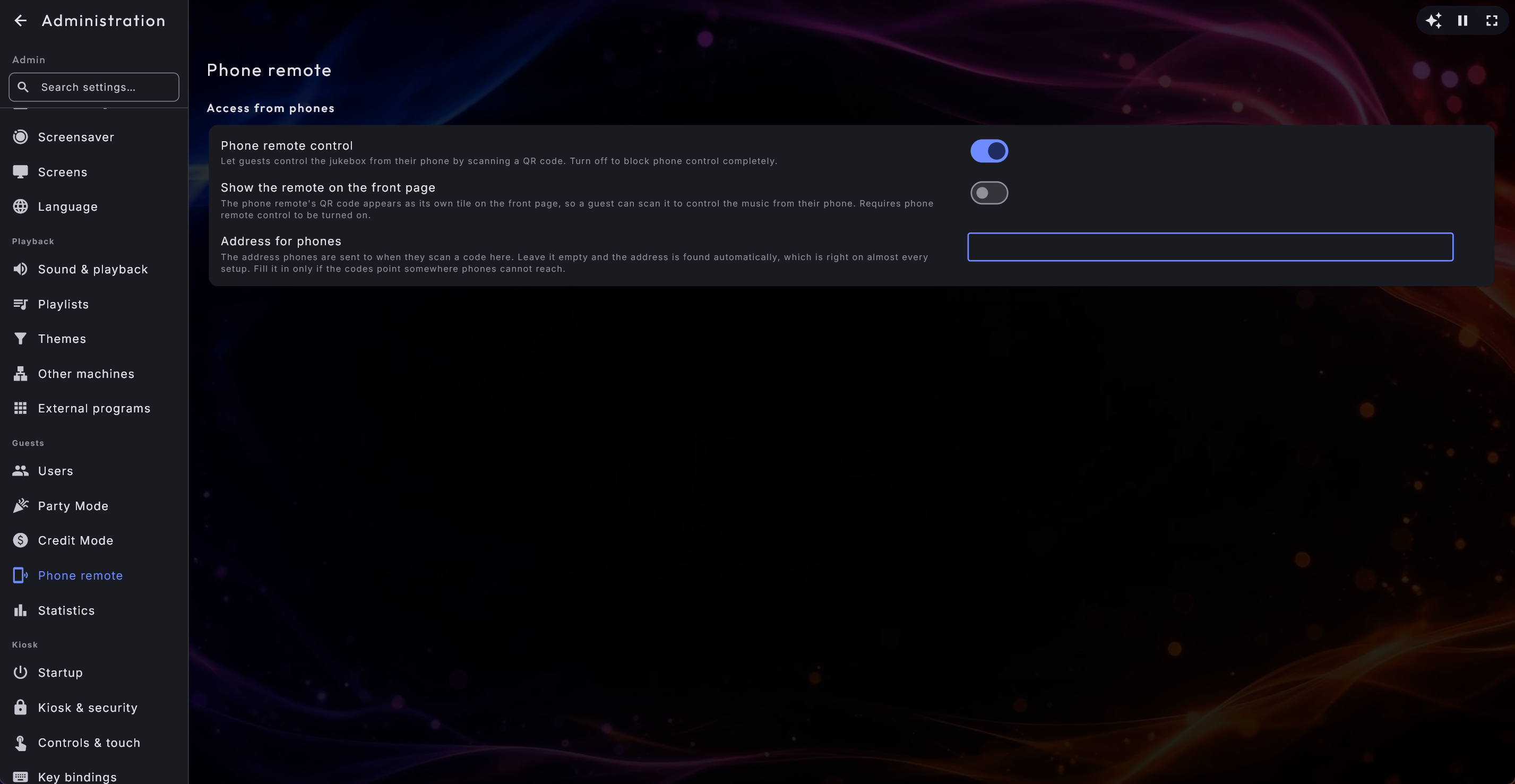Click the Playlists icon
Screen dimensions: 1515x784
click(x=21, y=304)
